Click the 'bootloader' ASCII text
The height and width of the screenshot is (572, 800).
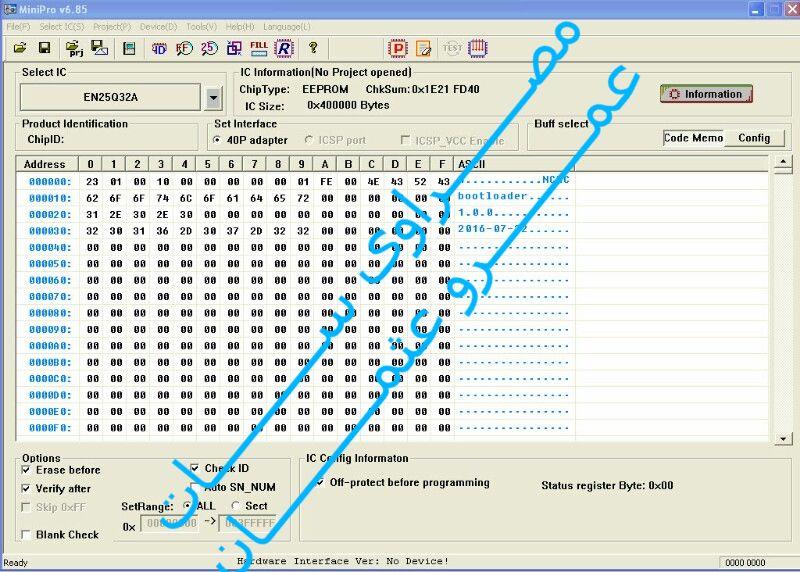tap(492, 196)
